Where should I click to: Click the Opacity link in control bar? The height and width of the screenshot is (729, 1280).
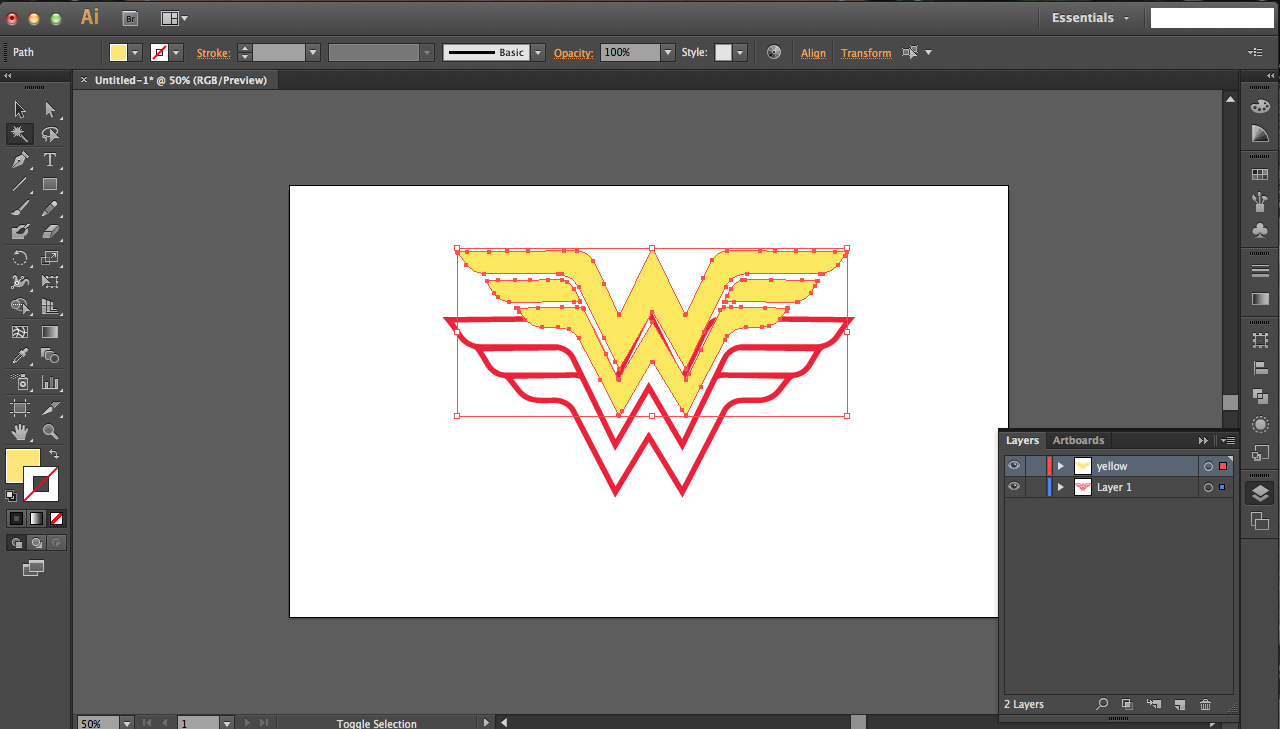click(x=573, y=53)
